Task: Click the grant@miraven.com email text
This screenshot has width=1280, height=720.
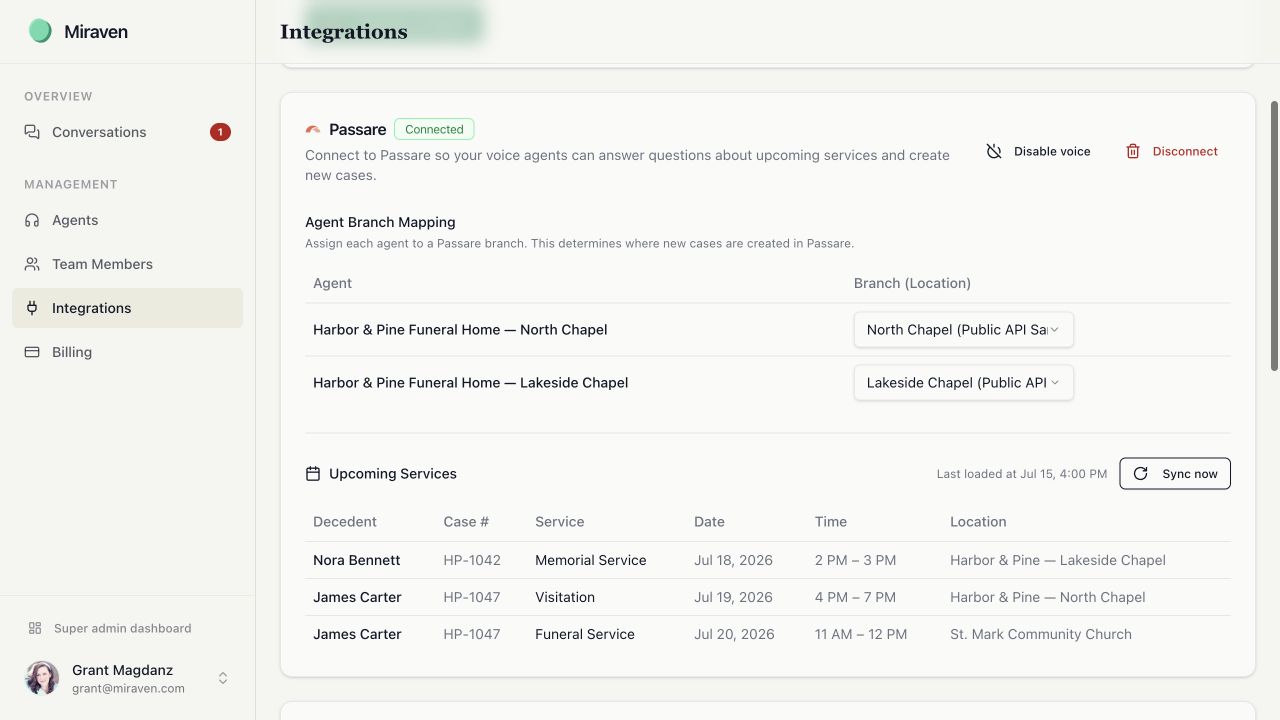Action: point(128,688)
